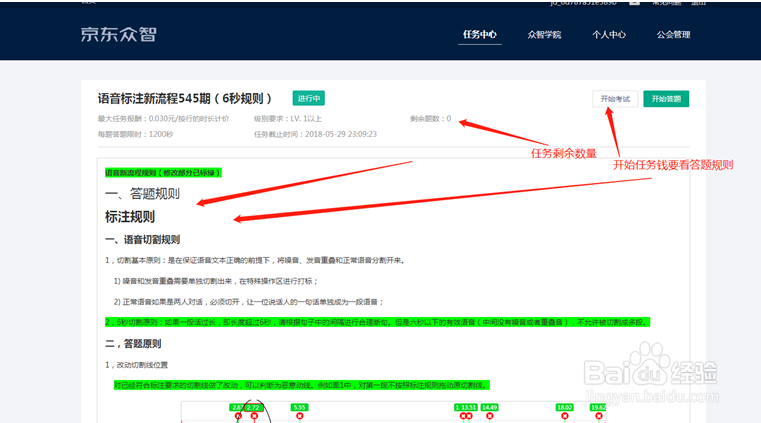Click the 标注规则 heading
The image size is (761, 423).
point(130,217)
